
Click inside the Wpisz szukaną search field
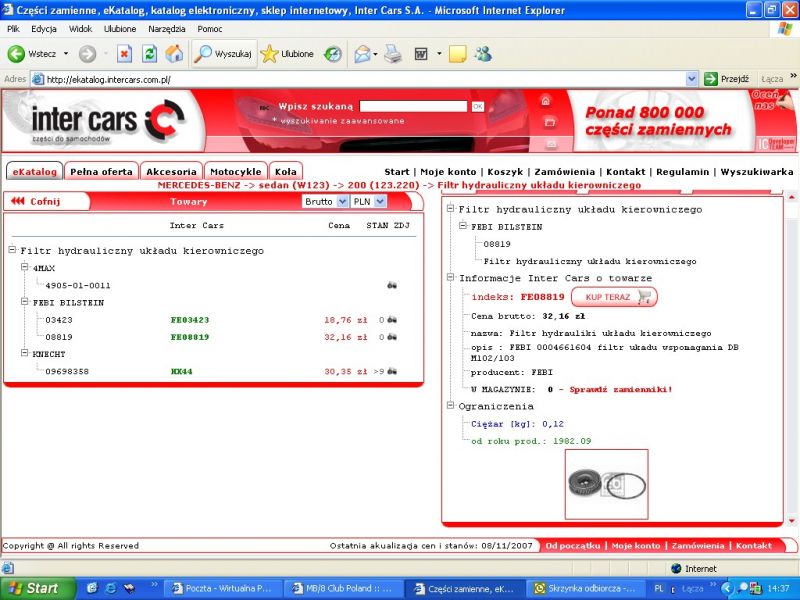pyautogui.click(x=413, y=106)
